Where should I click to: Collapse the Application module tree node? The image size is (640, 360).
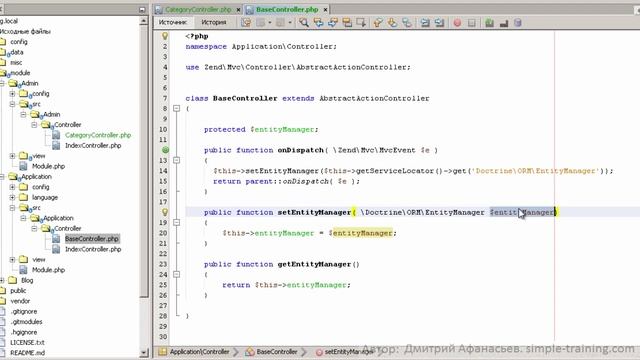pos(2,177)
